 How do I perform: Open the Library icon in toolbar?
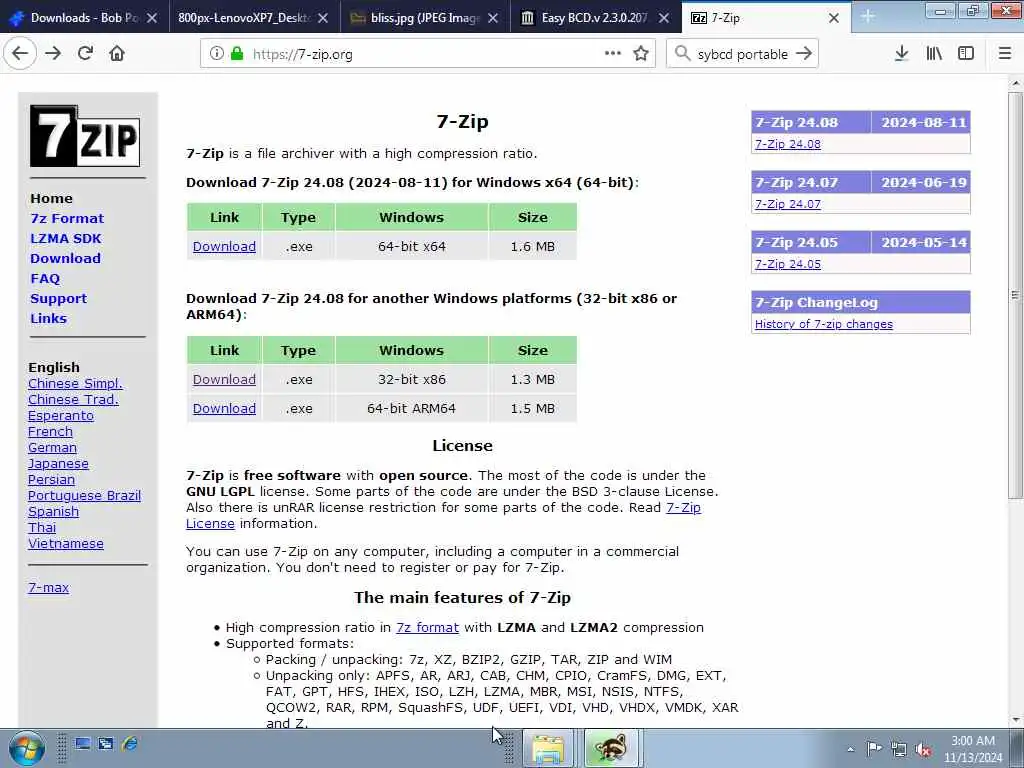tap(934, 54)
